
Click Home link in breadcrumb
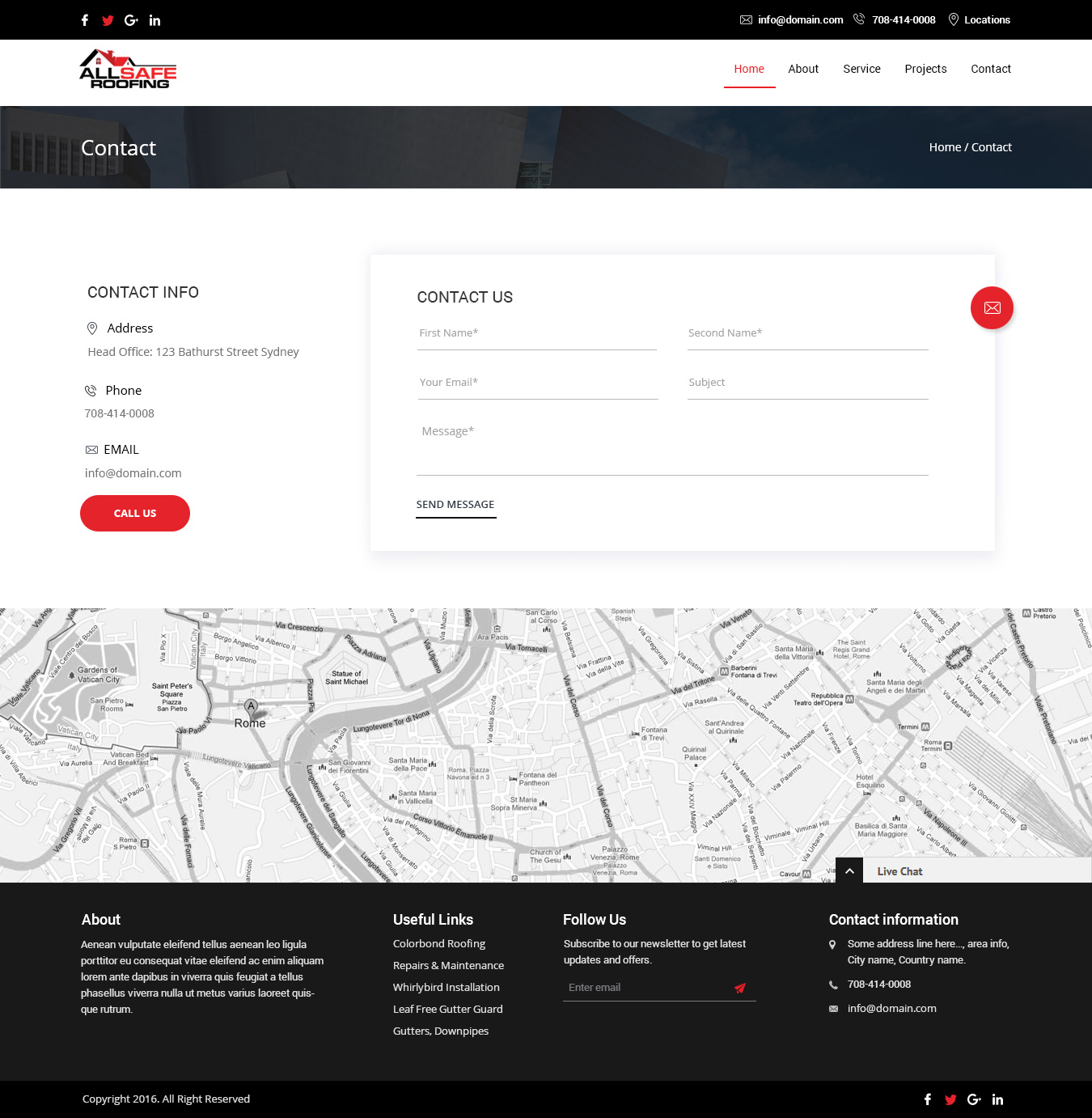coord(945,147)
